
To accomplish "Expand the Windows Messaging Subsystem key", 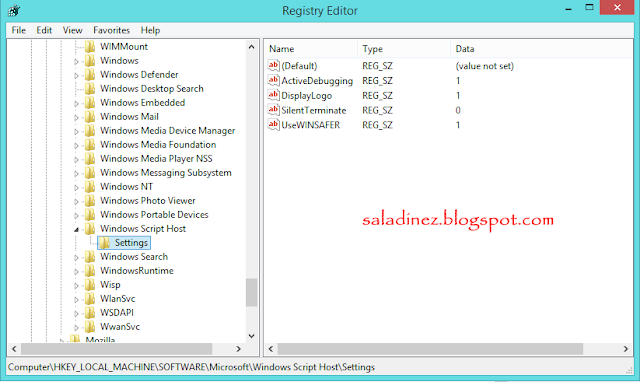I will pyautogui.click(x=76, y=173).
